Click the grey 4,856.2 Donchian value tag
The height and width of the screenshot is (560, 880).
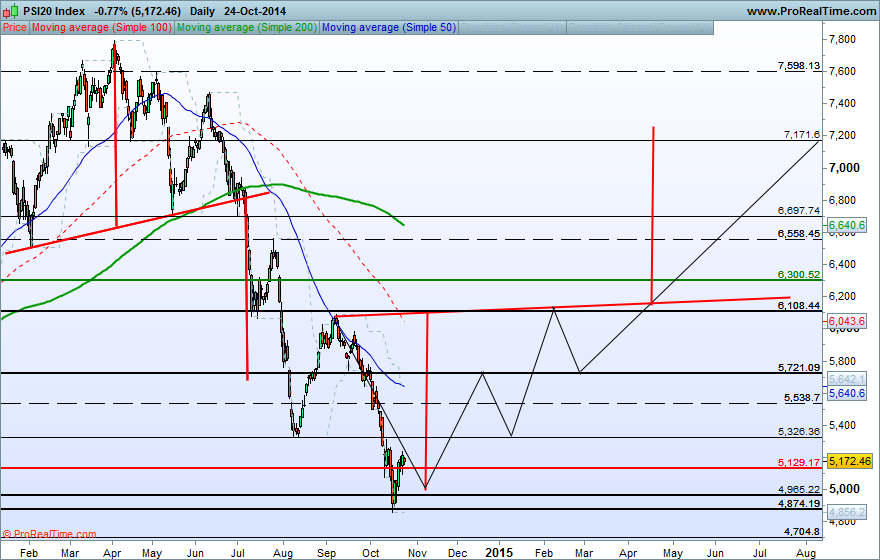tap(847, 512)
